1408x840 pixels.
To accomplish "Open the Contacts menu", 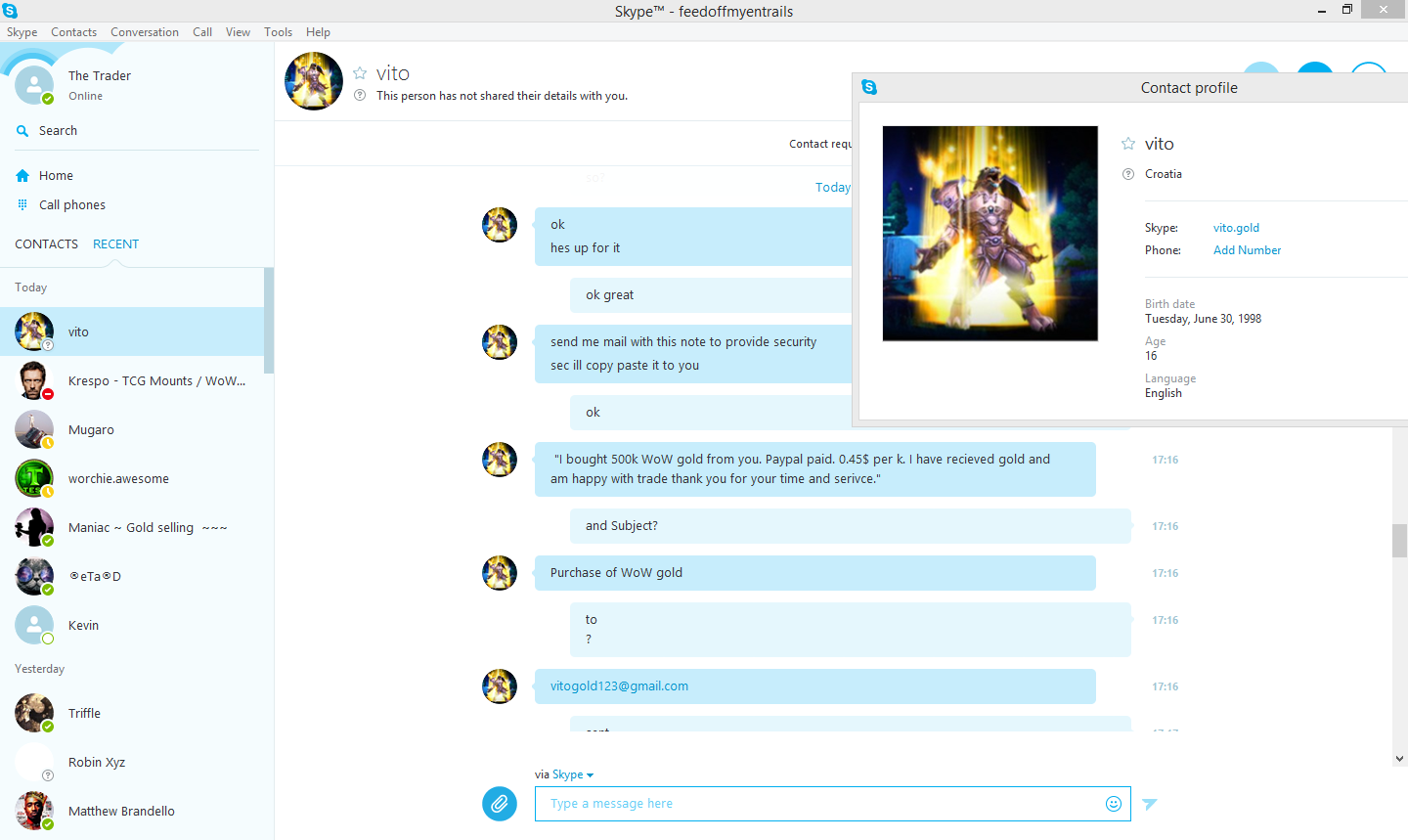I will (x=73, y=32).
